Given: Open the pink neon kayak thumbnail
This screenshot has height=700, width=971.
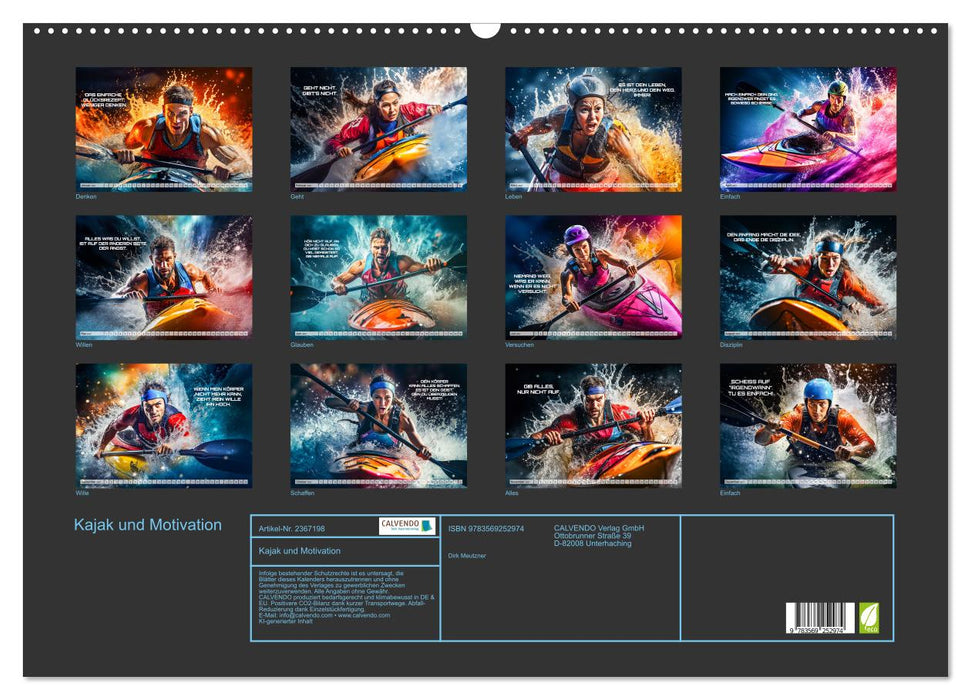Looking at the screenshot, I should tap(808, 129).
